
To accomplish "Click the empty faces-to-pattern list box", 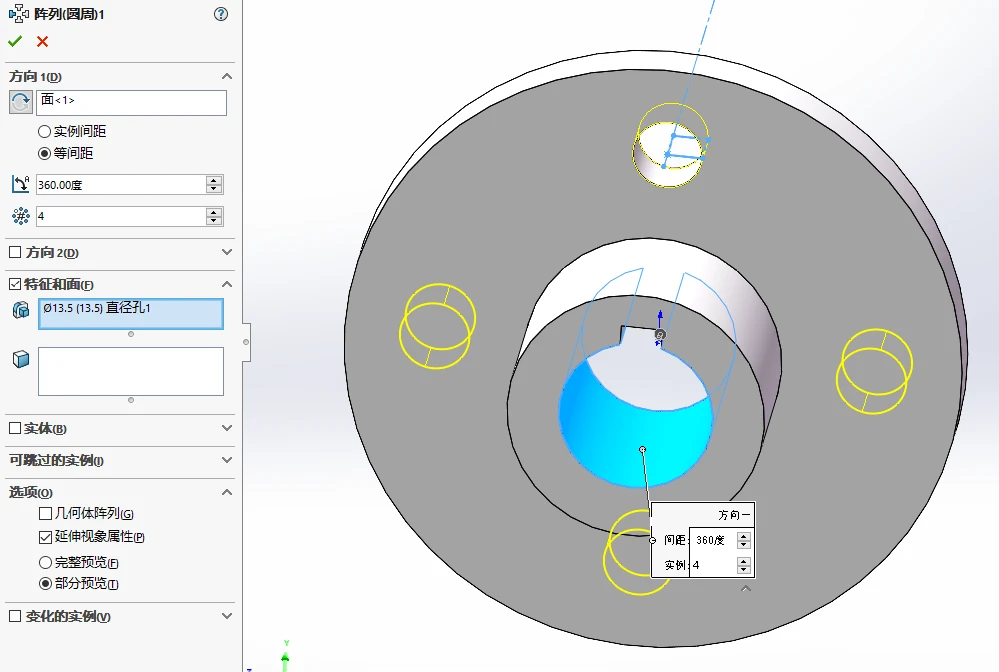I will click(131, 371).
